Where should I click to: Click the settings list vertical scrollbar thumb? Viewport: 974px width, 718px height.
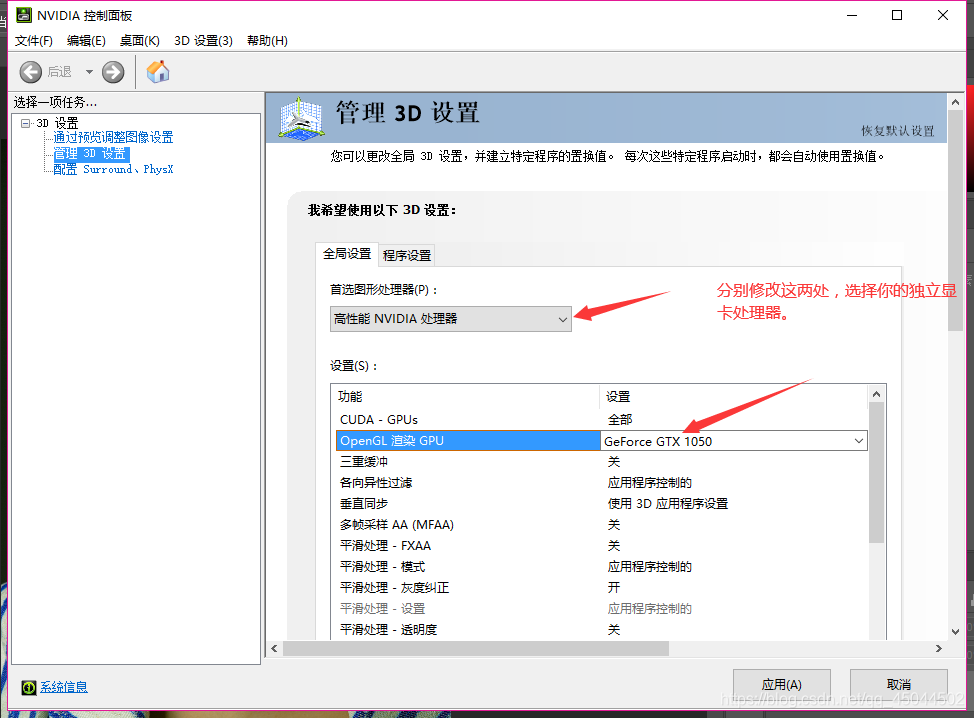click(876, 473)
